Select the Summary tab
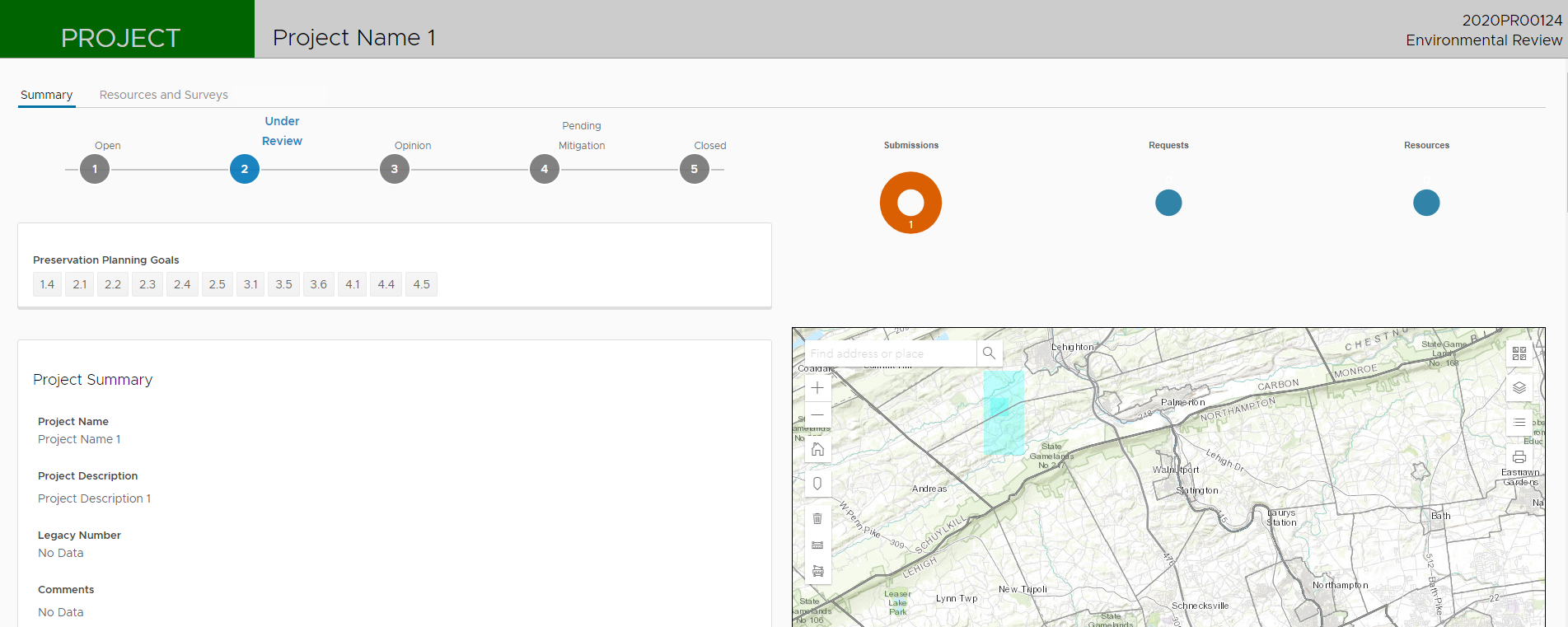 click(x=46, y=95)
